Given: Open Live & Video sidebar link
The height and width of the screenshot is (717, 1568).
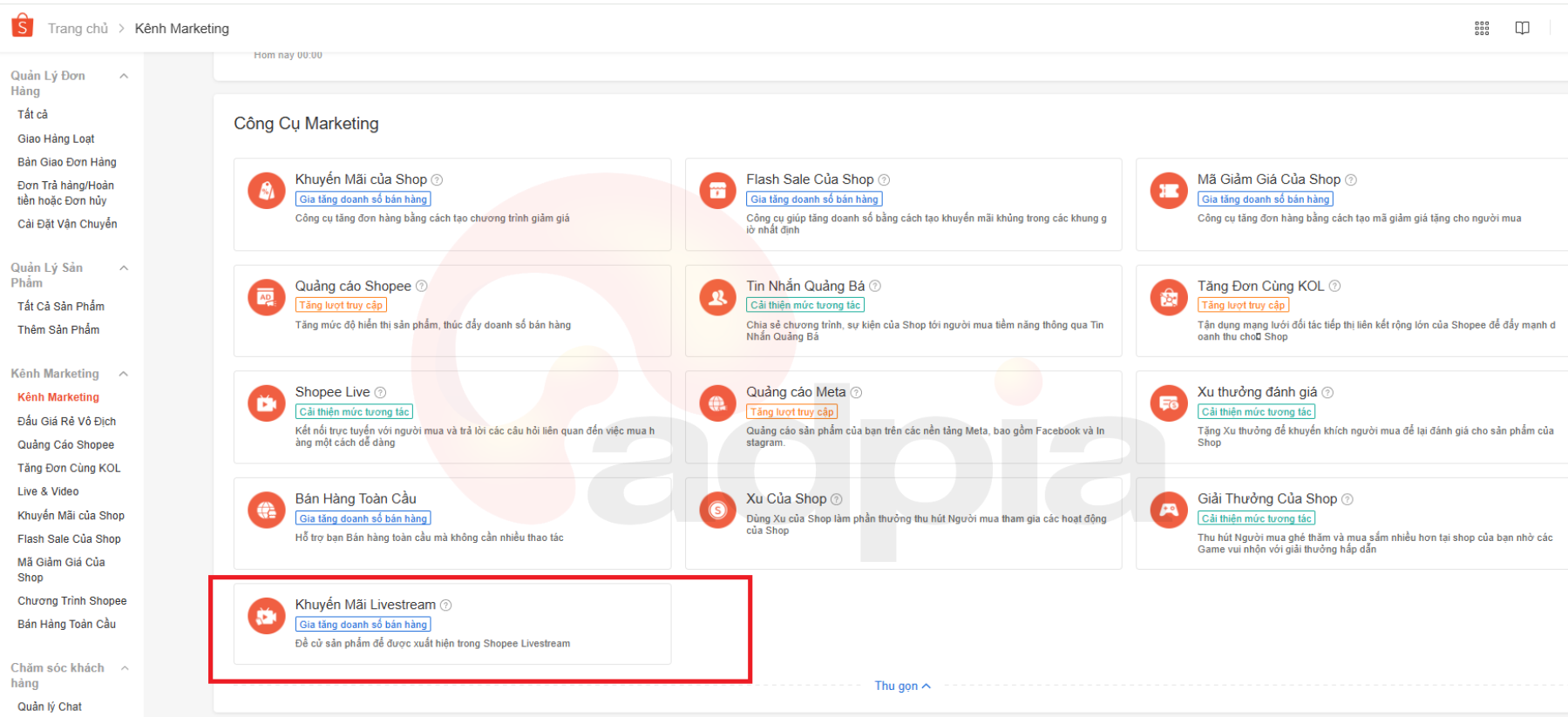Looking at the screenshot, I should 48,491.
